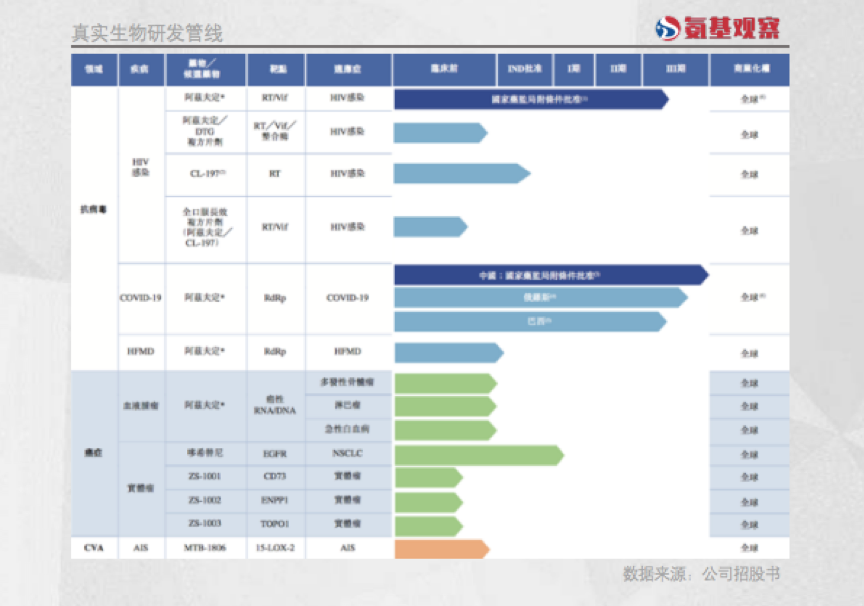
Task: Click the ZS-1001 drug candidate cell
Action: coord(204,476)
